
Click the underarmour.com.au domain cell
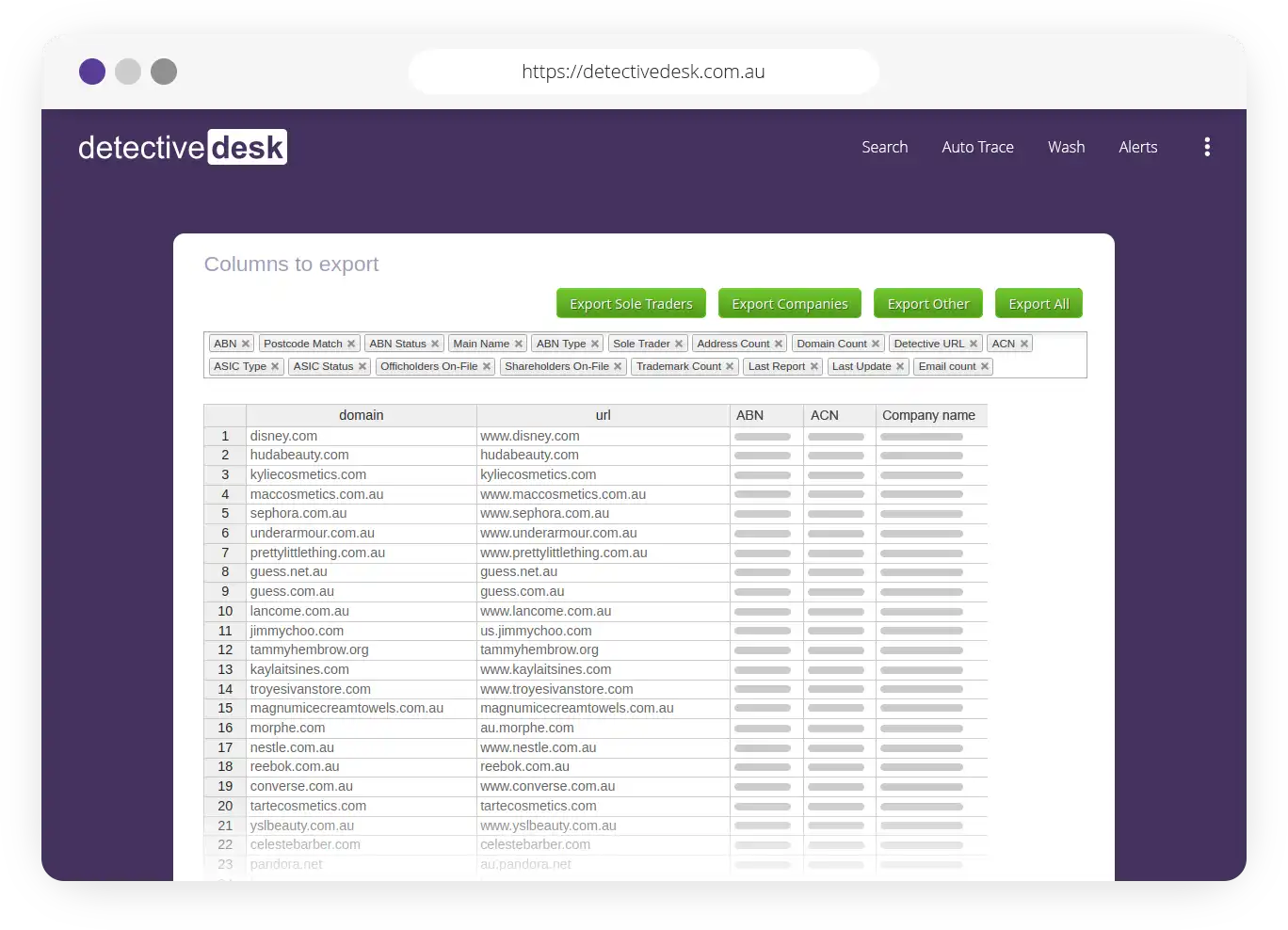[x=362, y=534]
